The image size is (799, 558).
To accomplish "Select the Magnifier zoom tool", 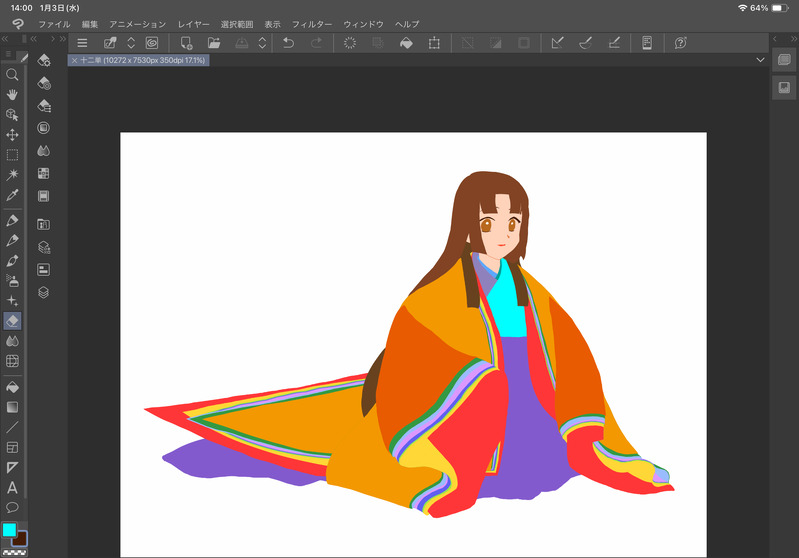I will click(12, 74).
